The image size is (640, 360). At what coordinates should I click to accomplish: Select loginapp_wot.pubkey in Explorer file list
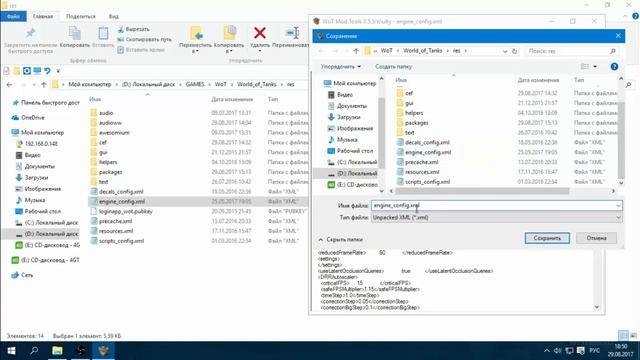(x=125, y=211)
